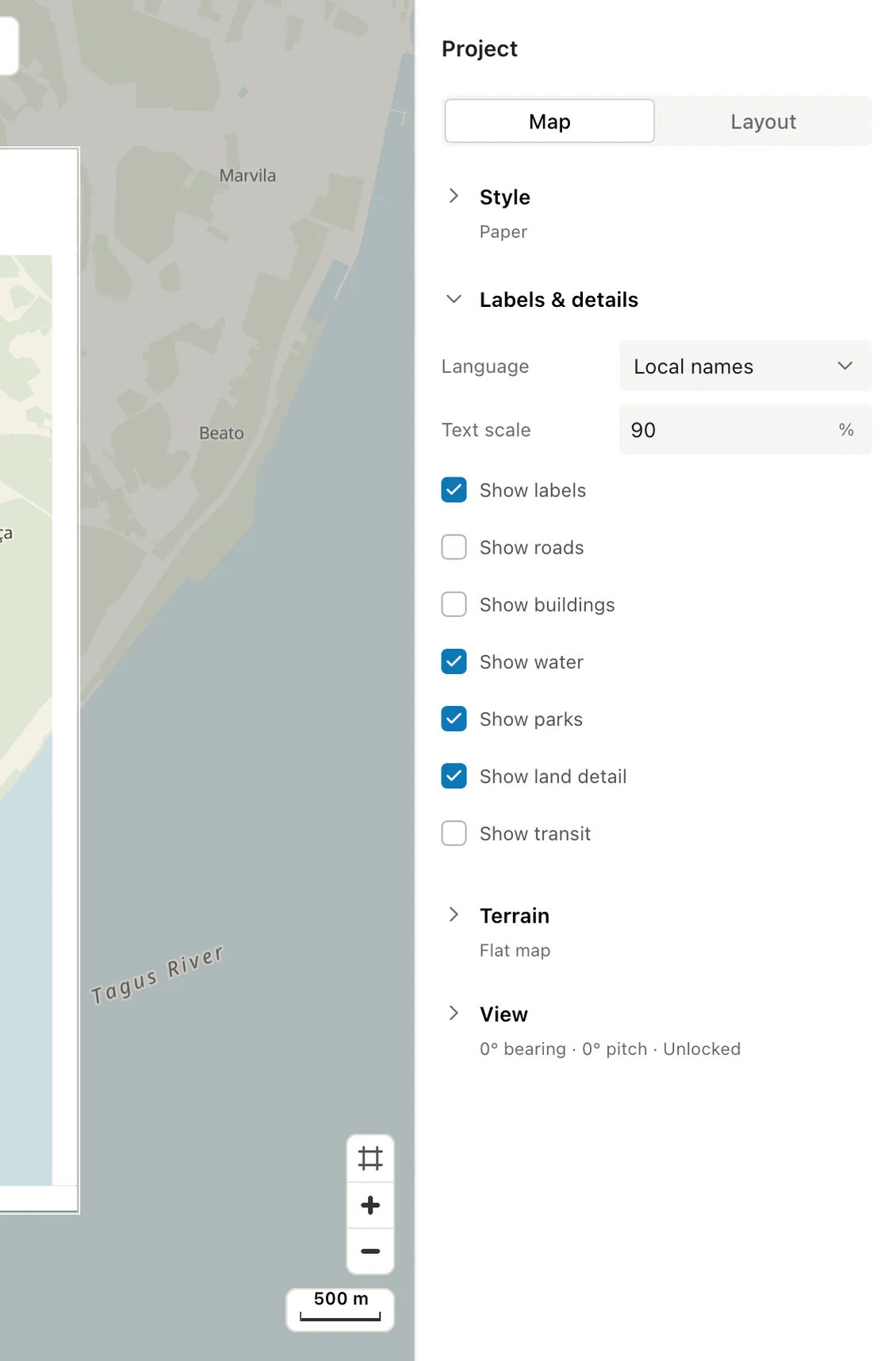The image size is (896, 1361).
Task: Switch to the Map tab
Action: click(x=549, y=121)
